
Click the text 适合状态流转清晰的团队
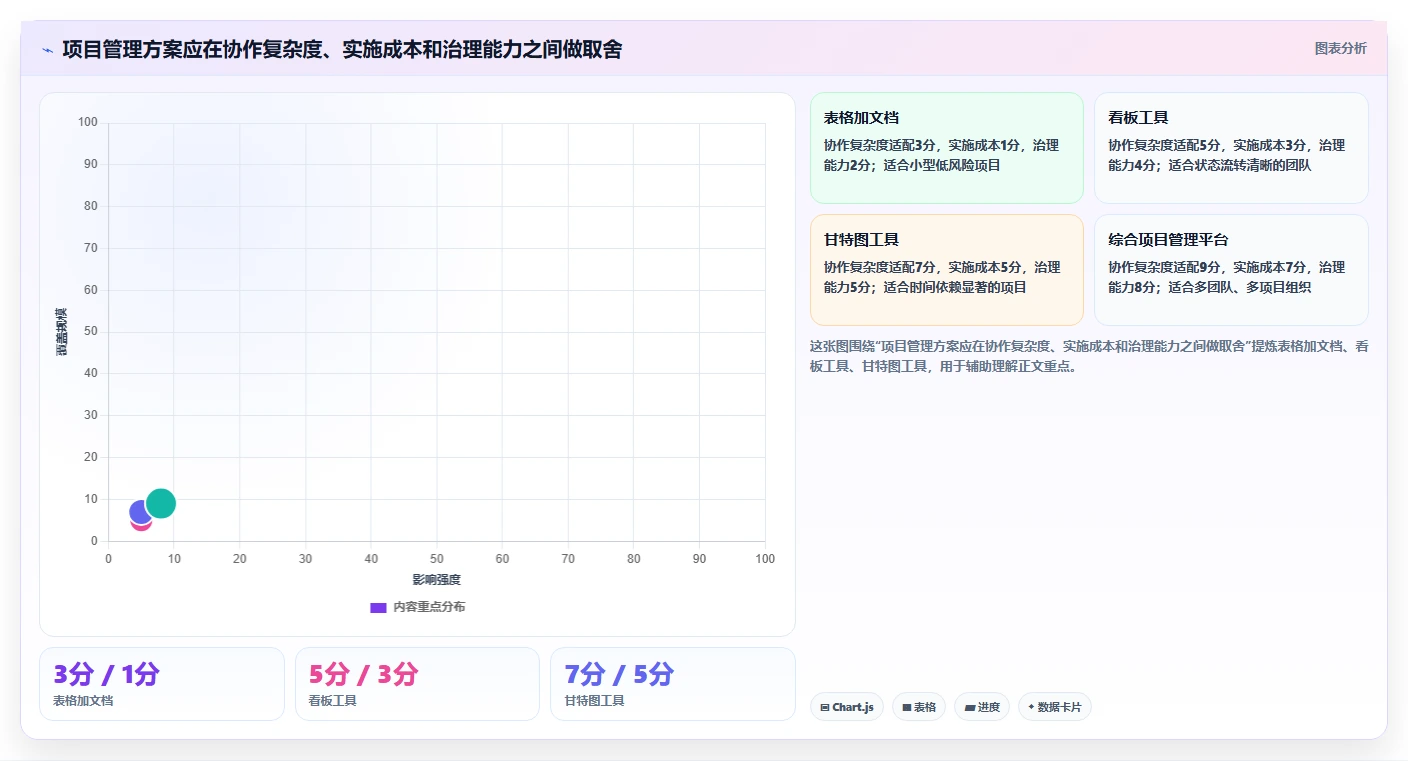tap(1240, 165)
